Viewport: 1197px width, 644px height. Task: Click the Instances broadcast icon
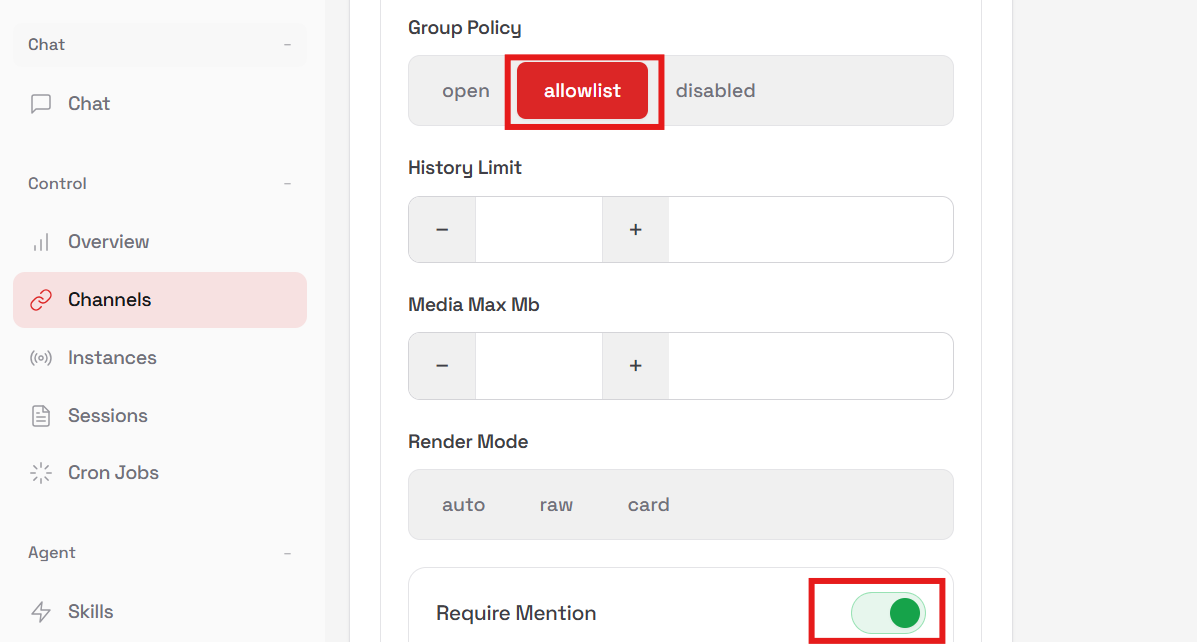(41, 358)
